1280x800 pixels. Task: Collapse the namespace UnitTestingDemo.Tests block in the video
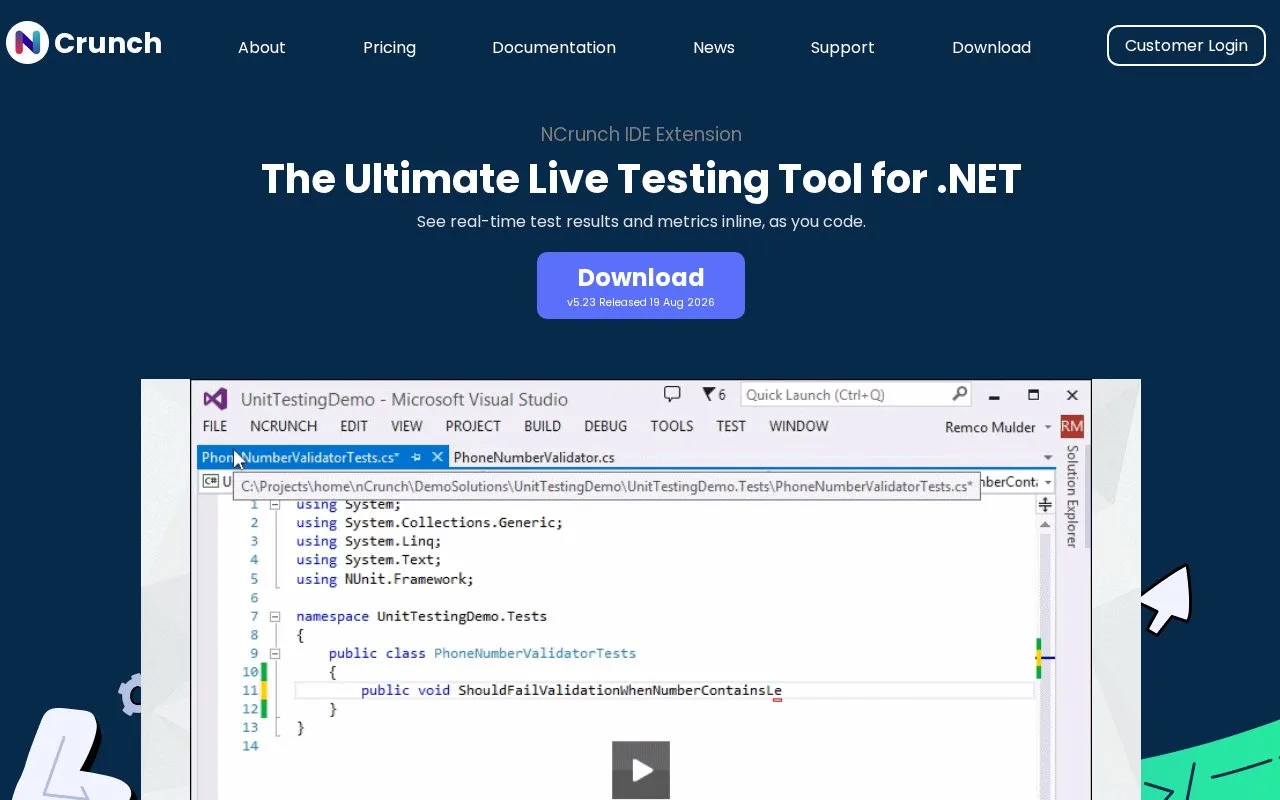[275, 616]
